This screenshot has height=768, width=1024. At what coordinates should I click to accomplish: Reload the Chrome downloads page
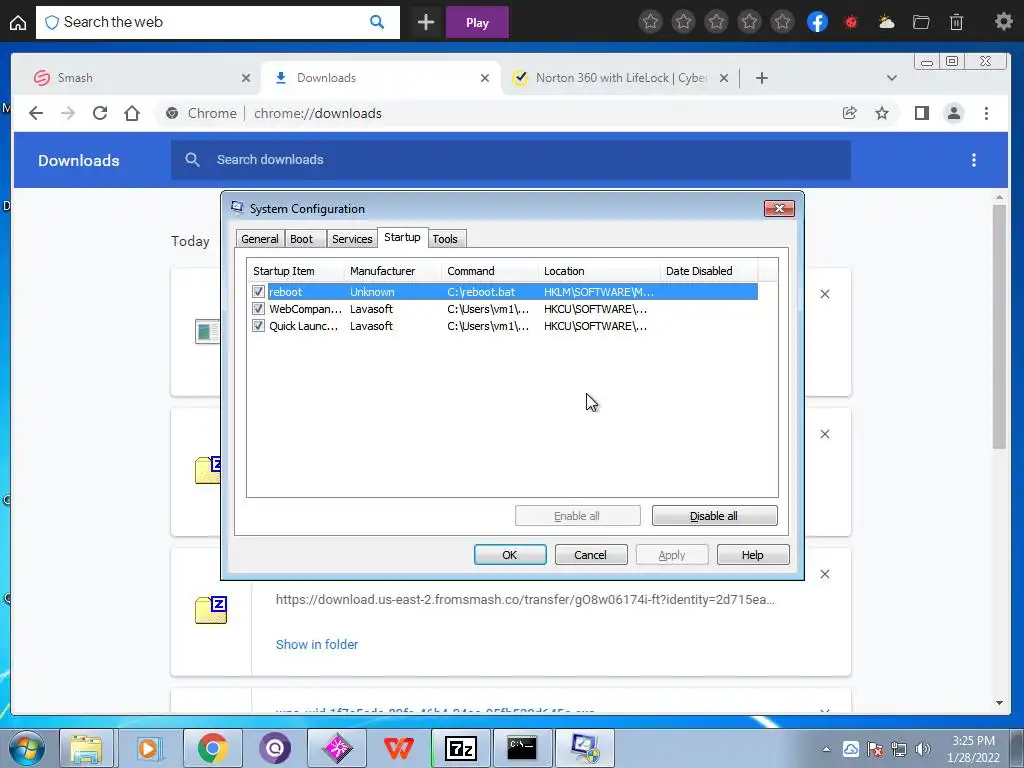[x=100, y=113]
